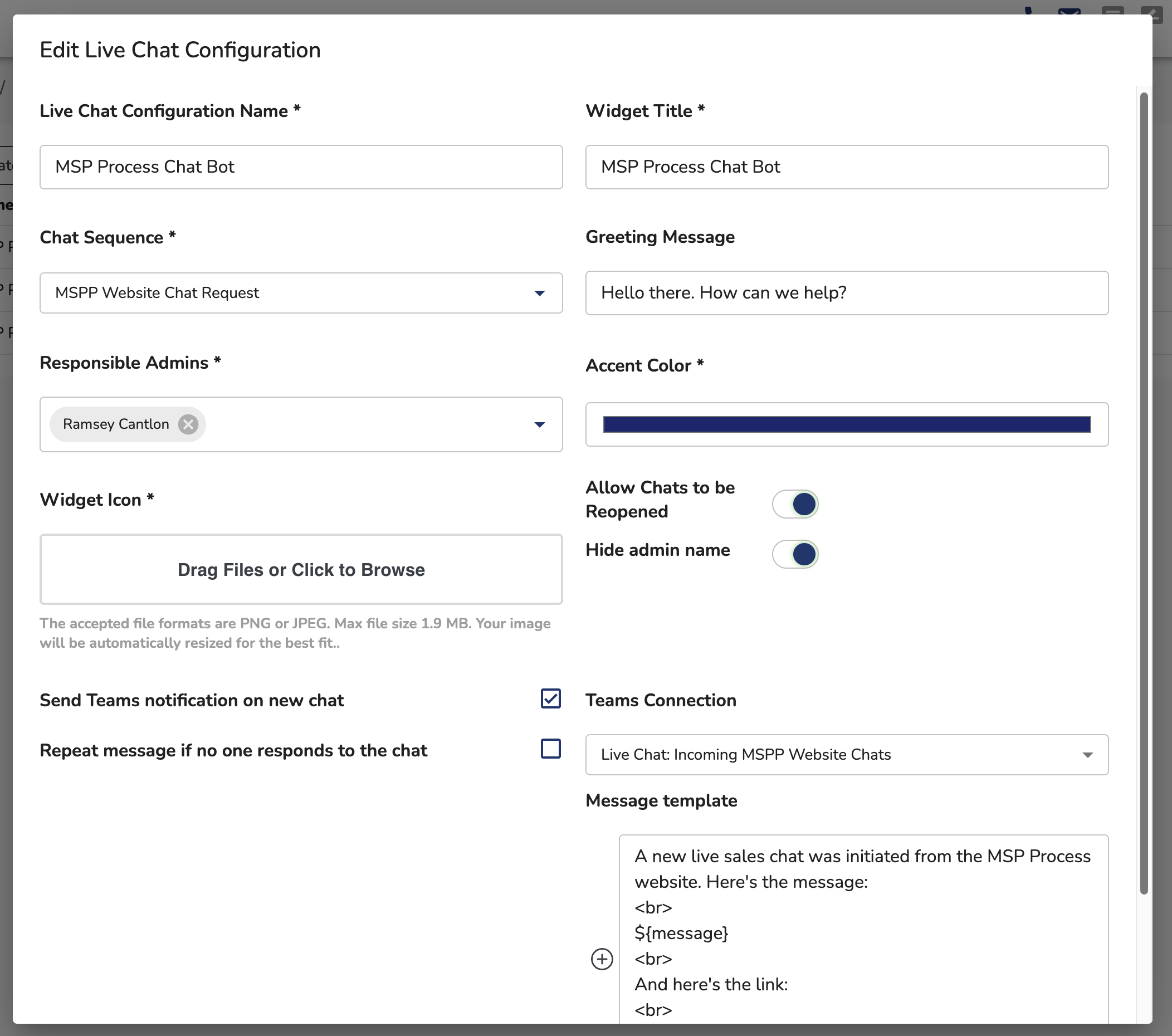Expand the Responsible Admins dropdown arrow
This screenshot has width=1172, height=1036.
539,424
